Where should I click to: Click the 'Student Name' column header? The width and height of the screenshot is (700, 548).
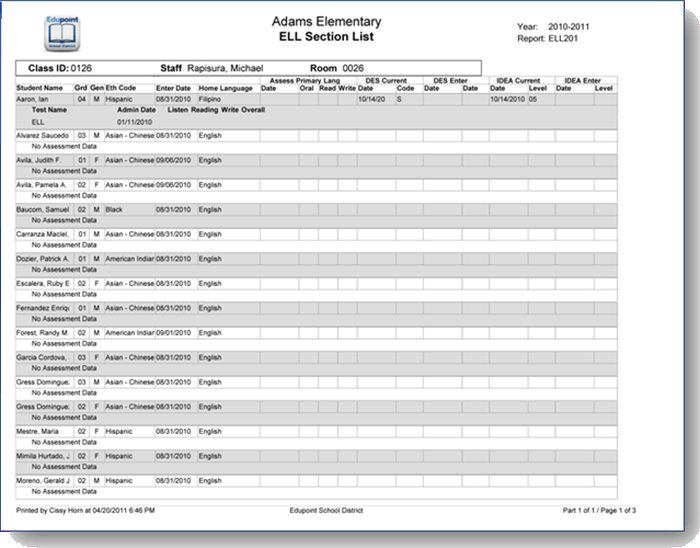click(39, 88)
